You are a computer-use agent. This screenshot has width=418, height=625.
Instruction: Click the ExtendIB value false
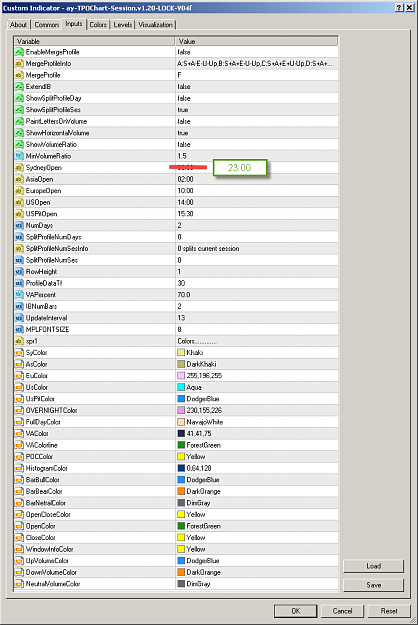pos(184,86)
